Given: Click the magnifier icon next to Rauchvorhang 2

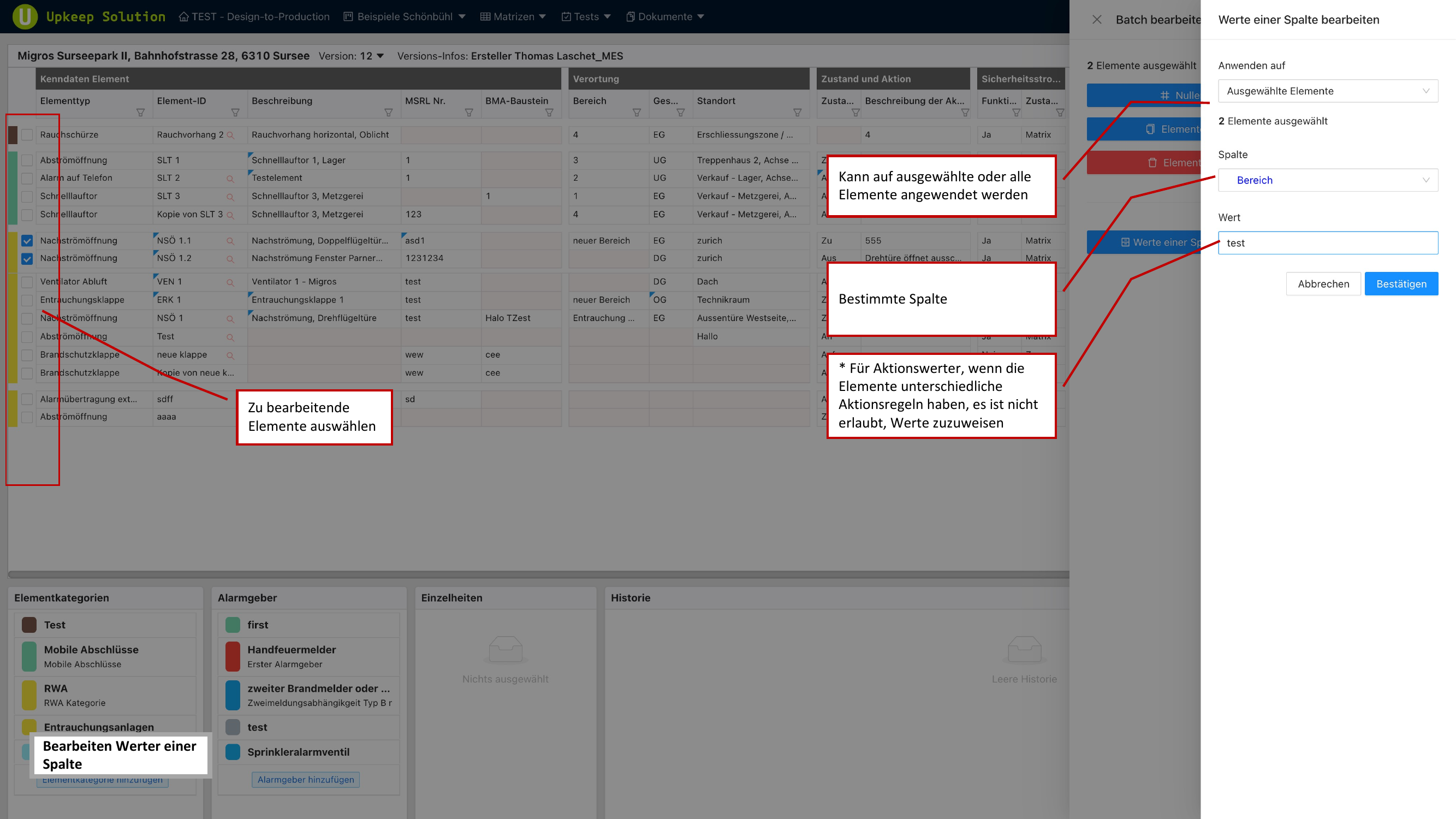Looking at the screenshot, I should tap(231, 135).
